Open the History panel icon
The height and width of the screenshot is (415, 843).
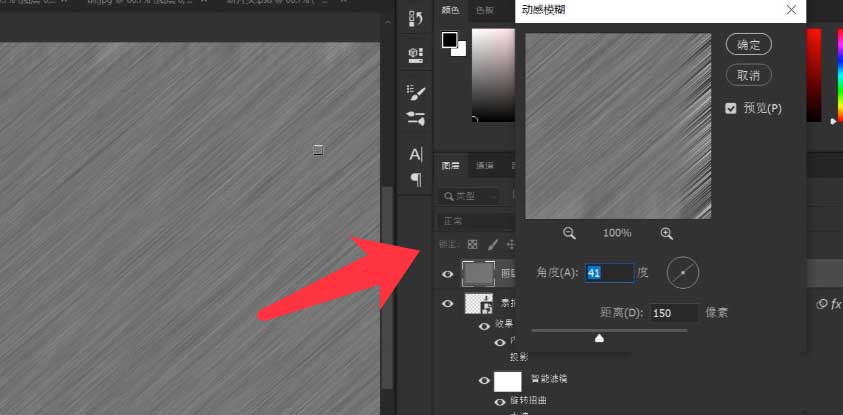point(416,19)
